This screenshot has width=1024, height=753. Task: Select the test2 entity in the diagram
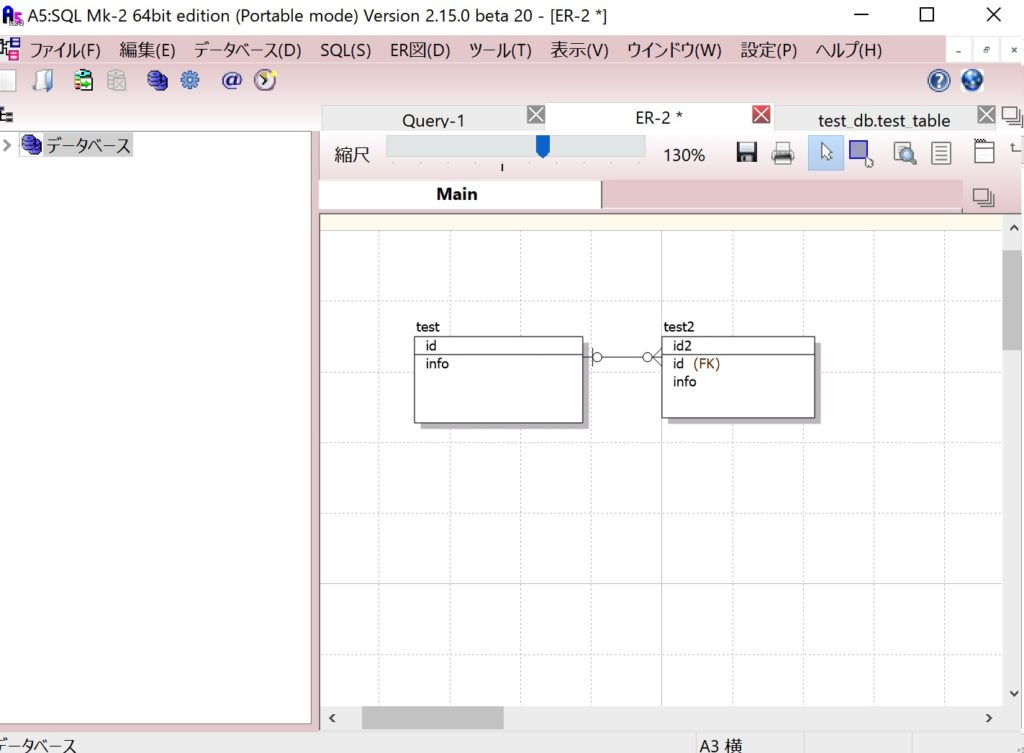[737, 378]
